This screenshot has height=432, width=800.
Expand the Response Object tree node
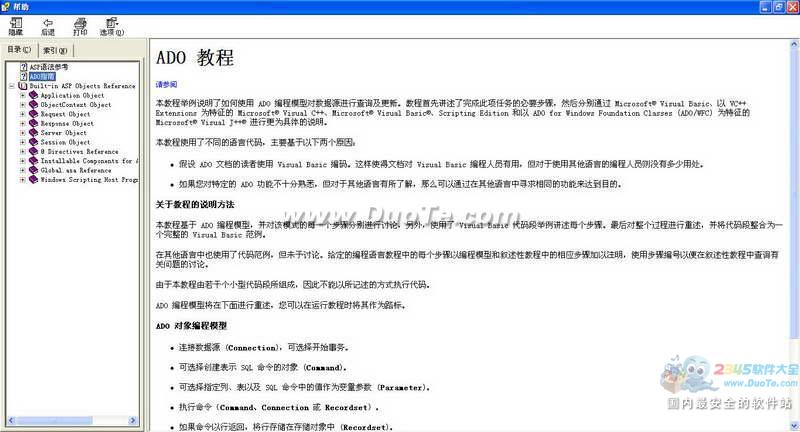pos(22,123)
